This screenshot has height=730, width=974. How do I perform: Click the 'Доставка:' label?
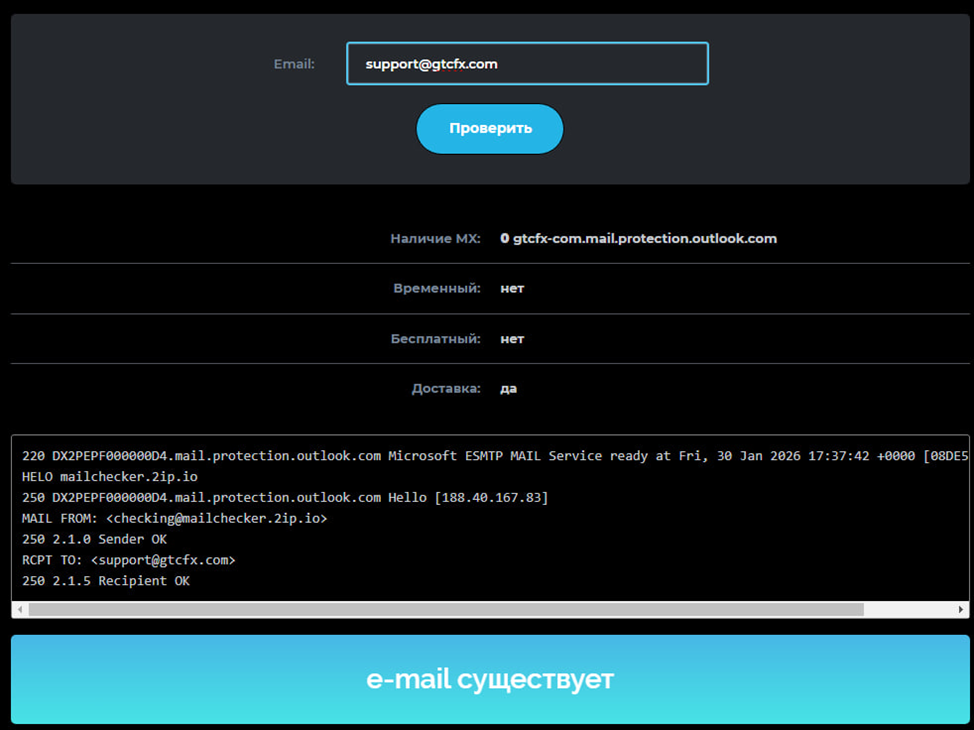(446, 389)
